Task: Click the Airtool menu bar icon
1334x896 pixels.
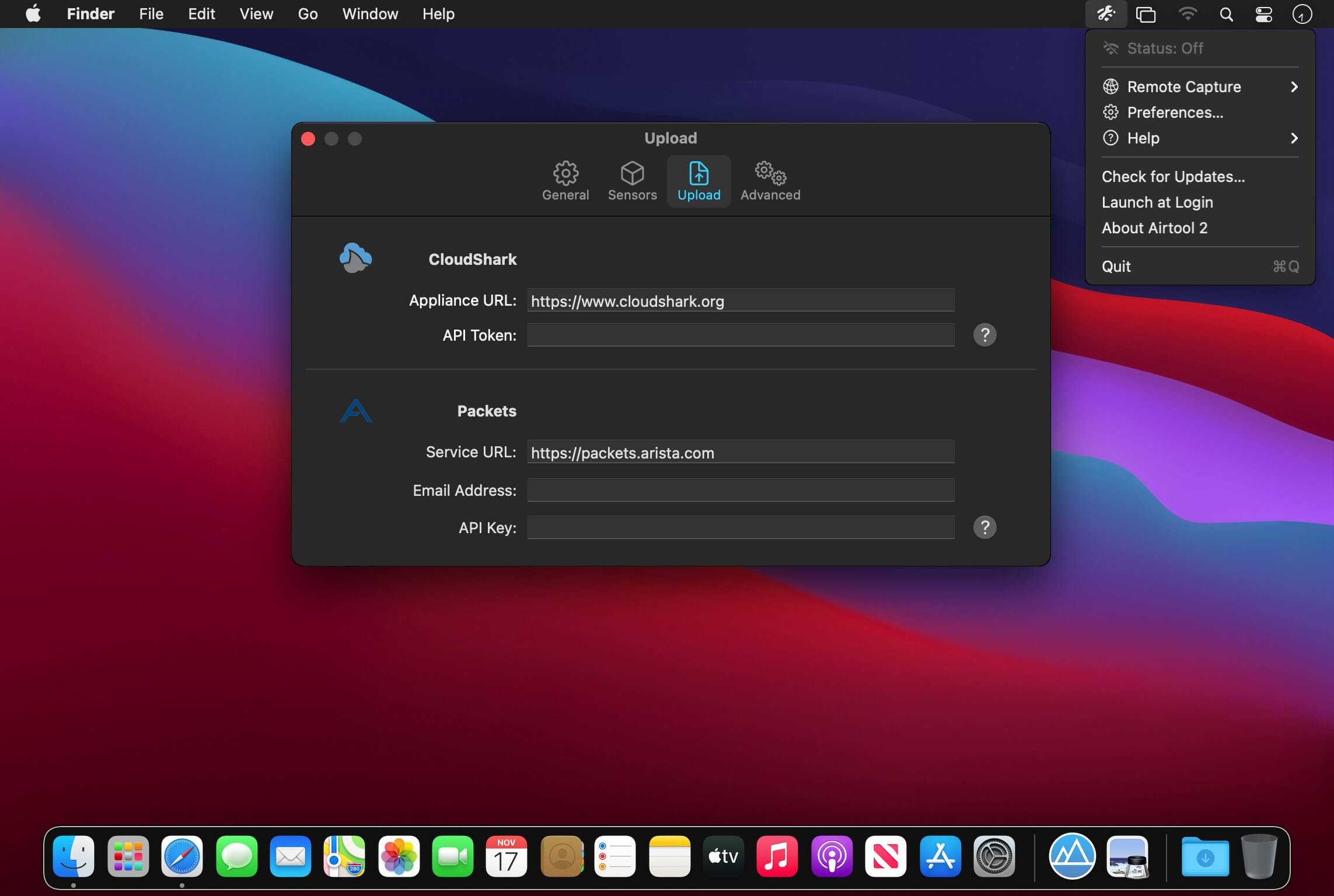Action: [x=1106, y=13]
